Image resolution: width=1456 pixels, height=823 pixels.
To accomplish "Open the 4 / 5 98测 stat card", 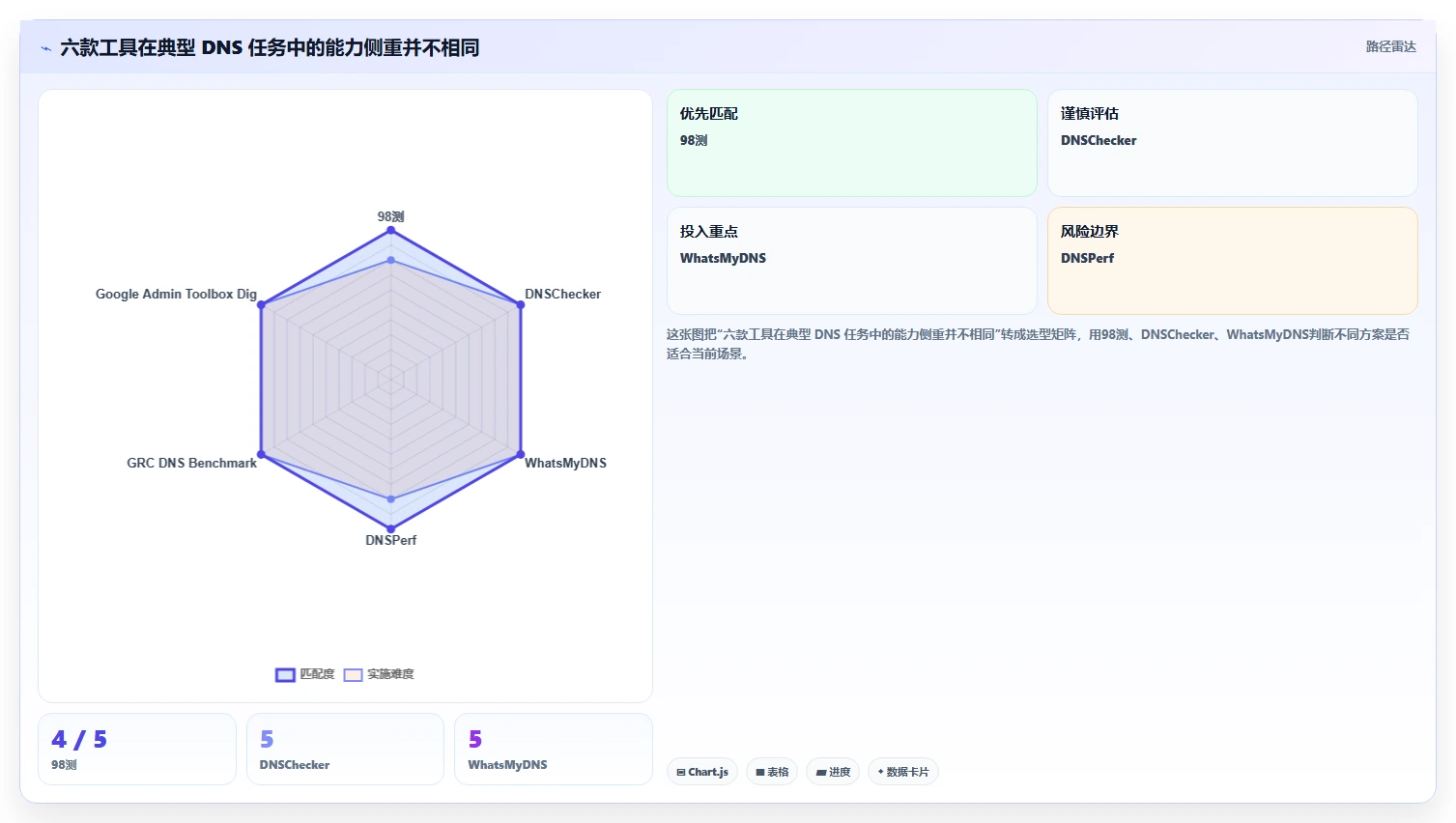I will [x=137, y=750].
